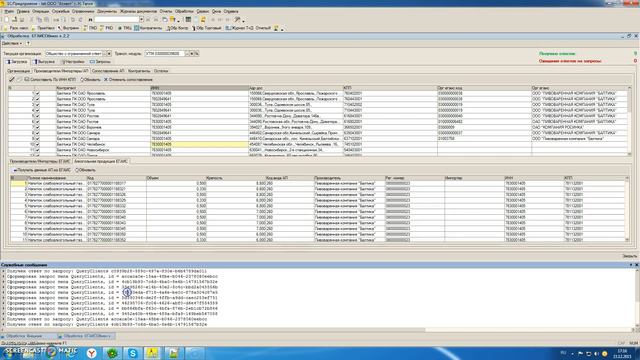
Task: Switch to the Остатки sub-tab
Action: (161, 71)
